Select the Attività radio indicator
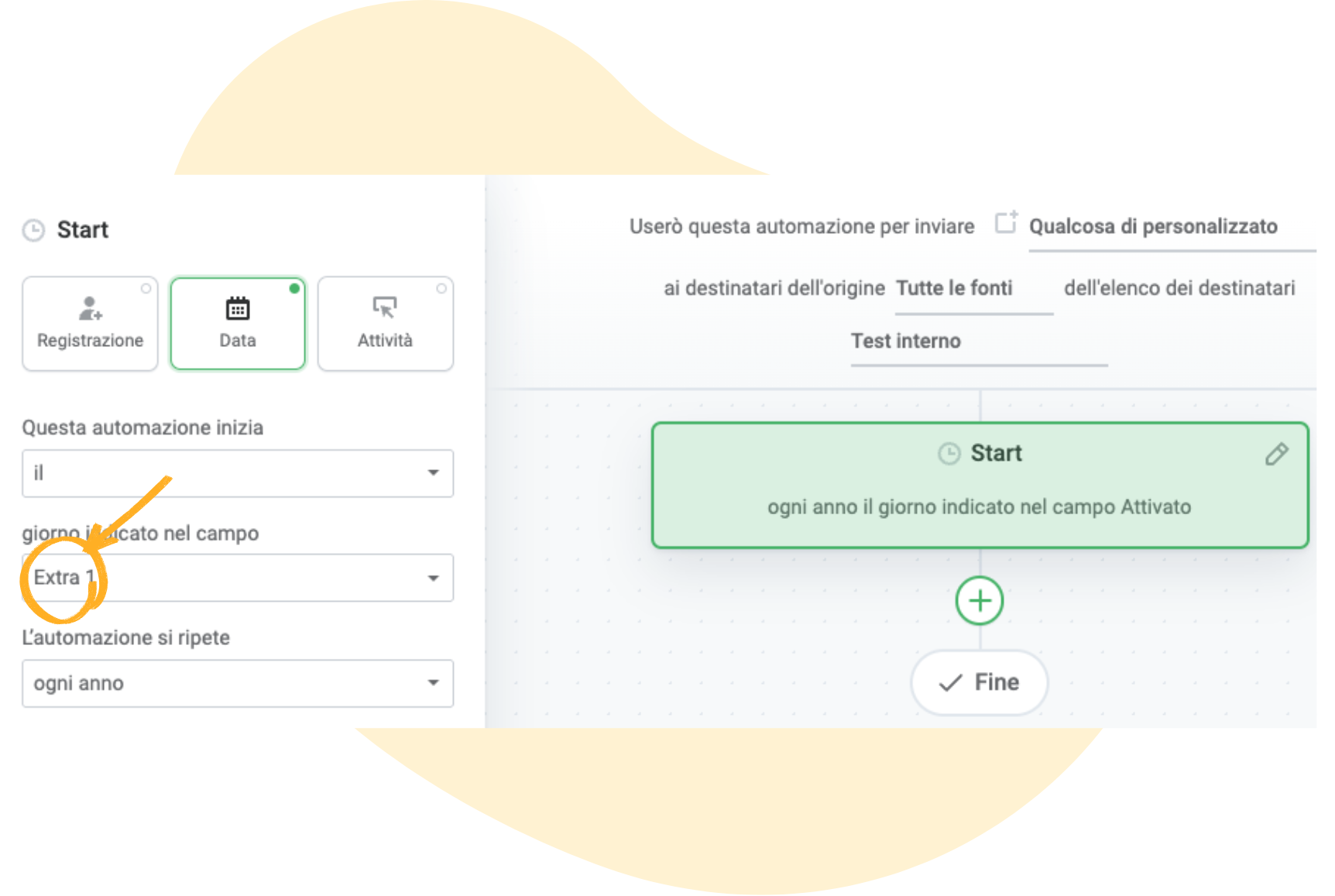This screenshot has width=1335, height=896. tap(441, 288)
